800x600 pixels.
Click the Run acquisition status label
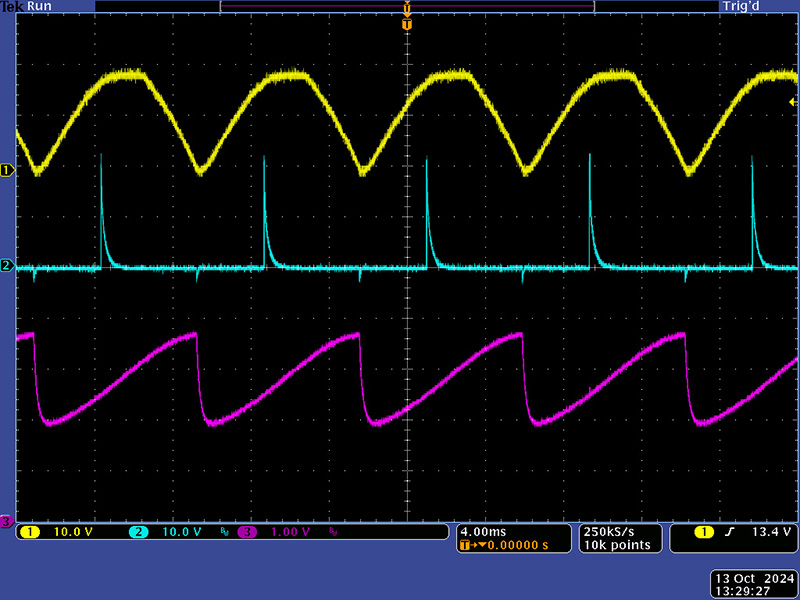(40, 6)
